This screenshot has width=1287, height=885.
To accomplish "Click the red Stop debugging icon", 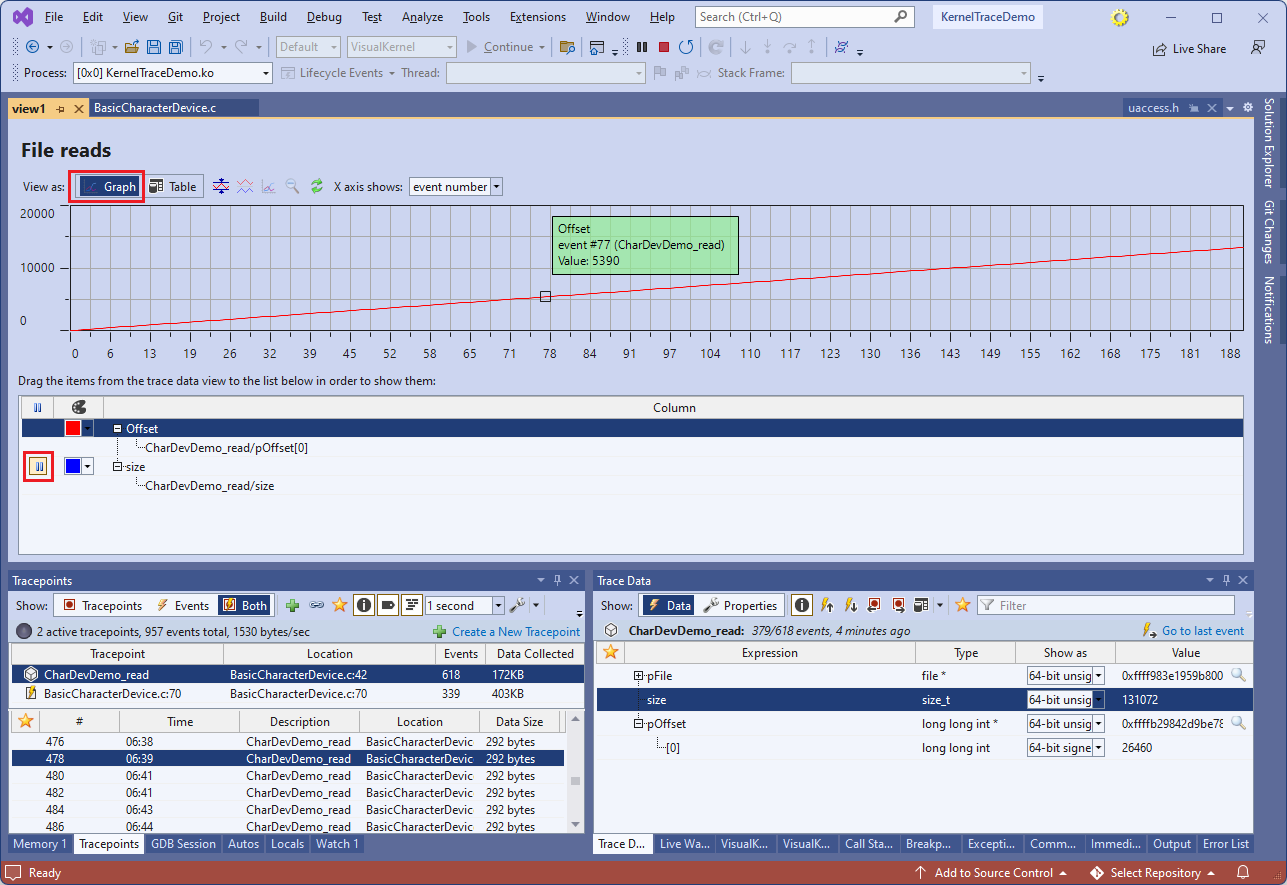I will click(663, 47).
